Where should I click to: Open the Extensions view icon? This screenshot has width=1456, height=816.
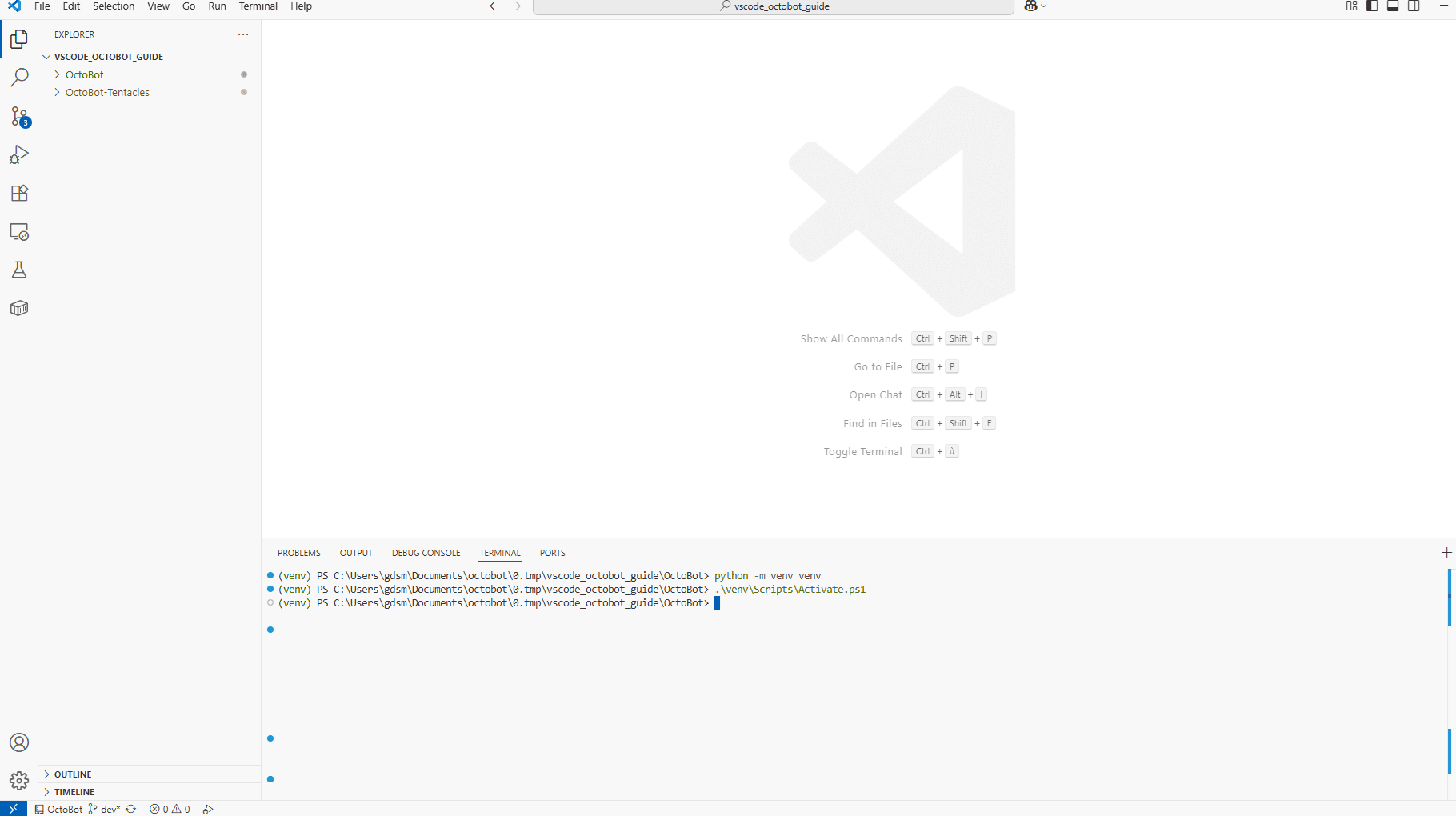19,193
